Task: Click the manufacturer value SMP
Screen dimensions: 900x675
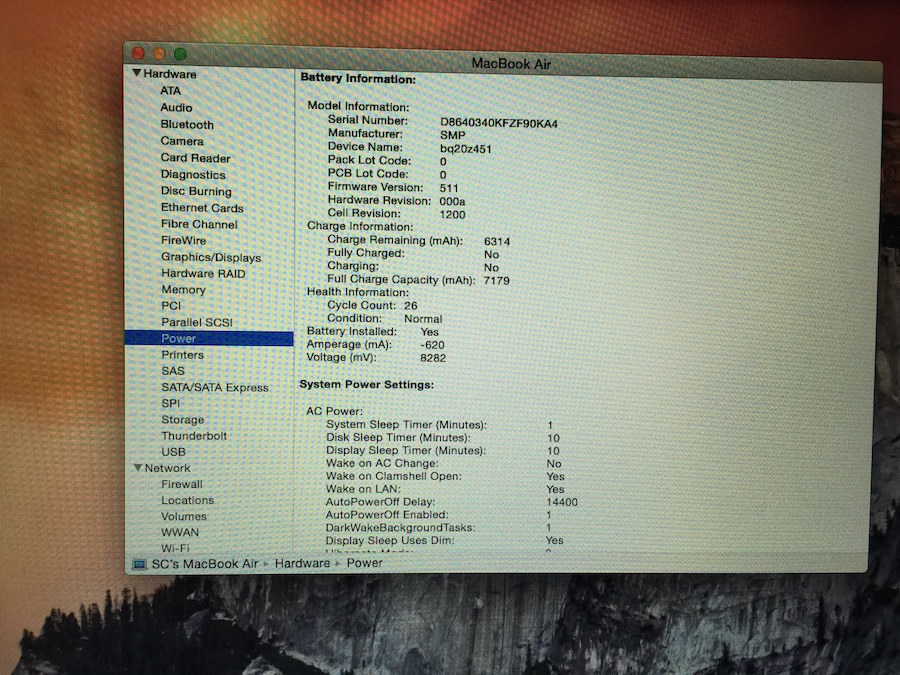Action: pyautogui.click(x=452, y=135)
